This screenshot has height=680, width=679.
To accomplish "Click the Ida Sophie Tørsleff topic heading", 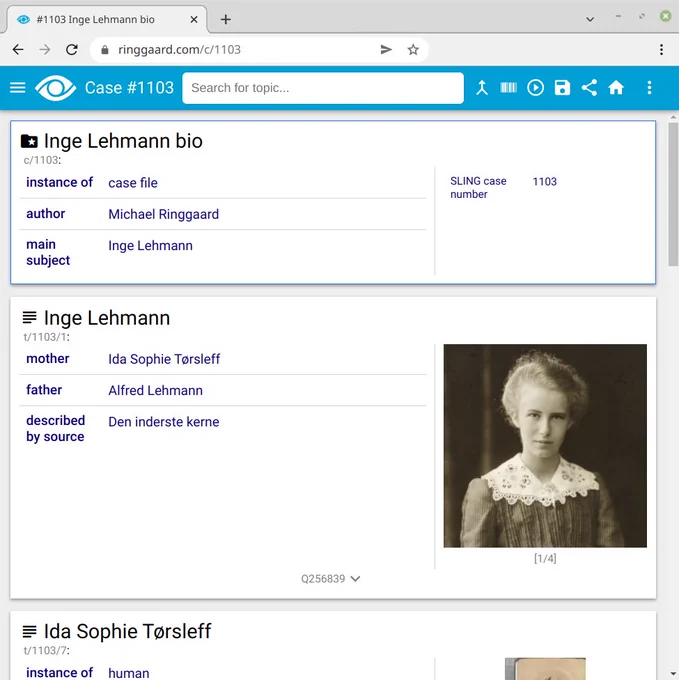I will pyautogui.click(x=127, y=631).
